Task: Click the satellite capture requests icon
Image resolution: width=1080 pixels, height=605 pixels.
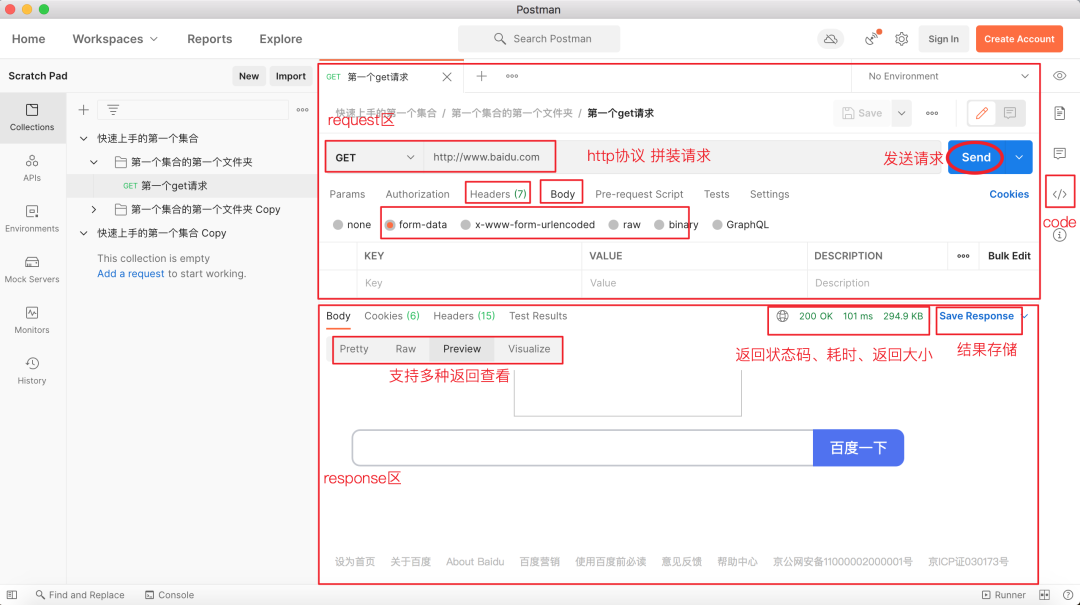Action: [x=872, y=39]
